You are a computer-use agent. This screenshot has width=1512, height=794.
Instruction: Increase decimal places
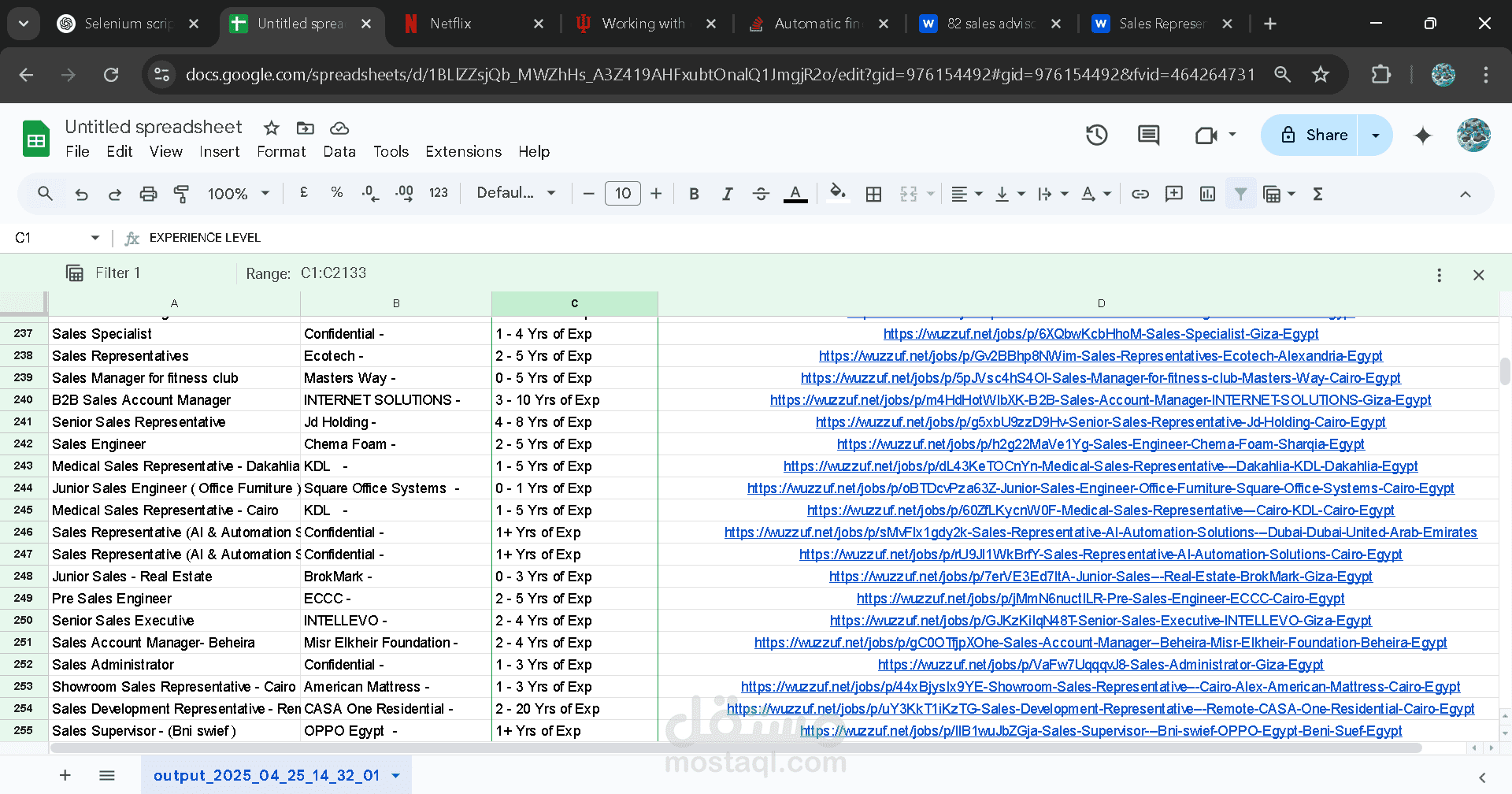pyautogui.click(x=405, y=193)
